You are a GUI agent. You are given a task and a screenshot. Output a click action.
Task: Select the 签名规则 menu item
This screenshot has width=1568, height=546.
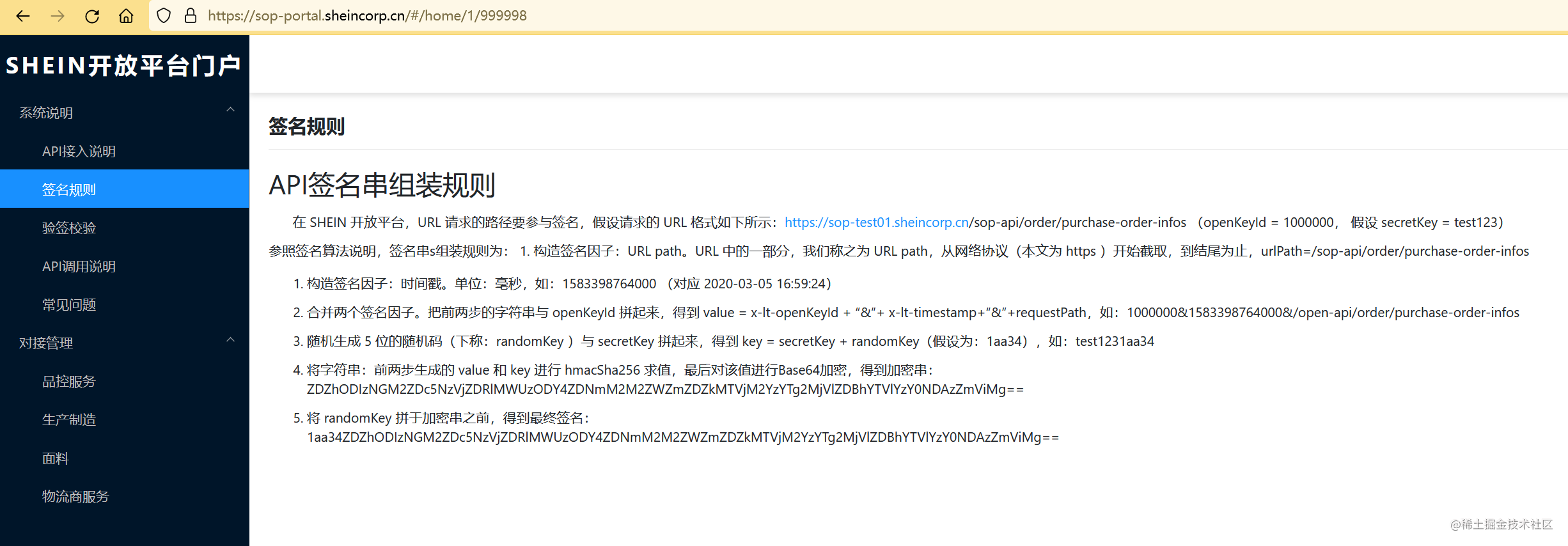[124, 189]
